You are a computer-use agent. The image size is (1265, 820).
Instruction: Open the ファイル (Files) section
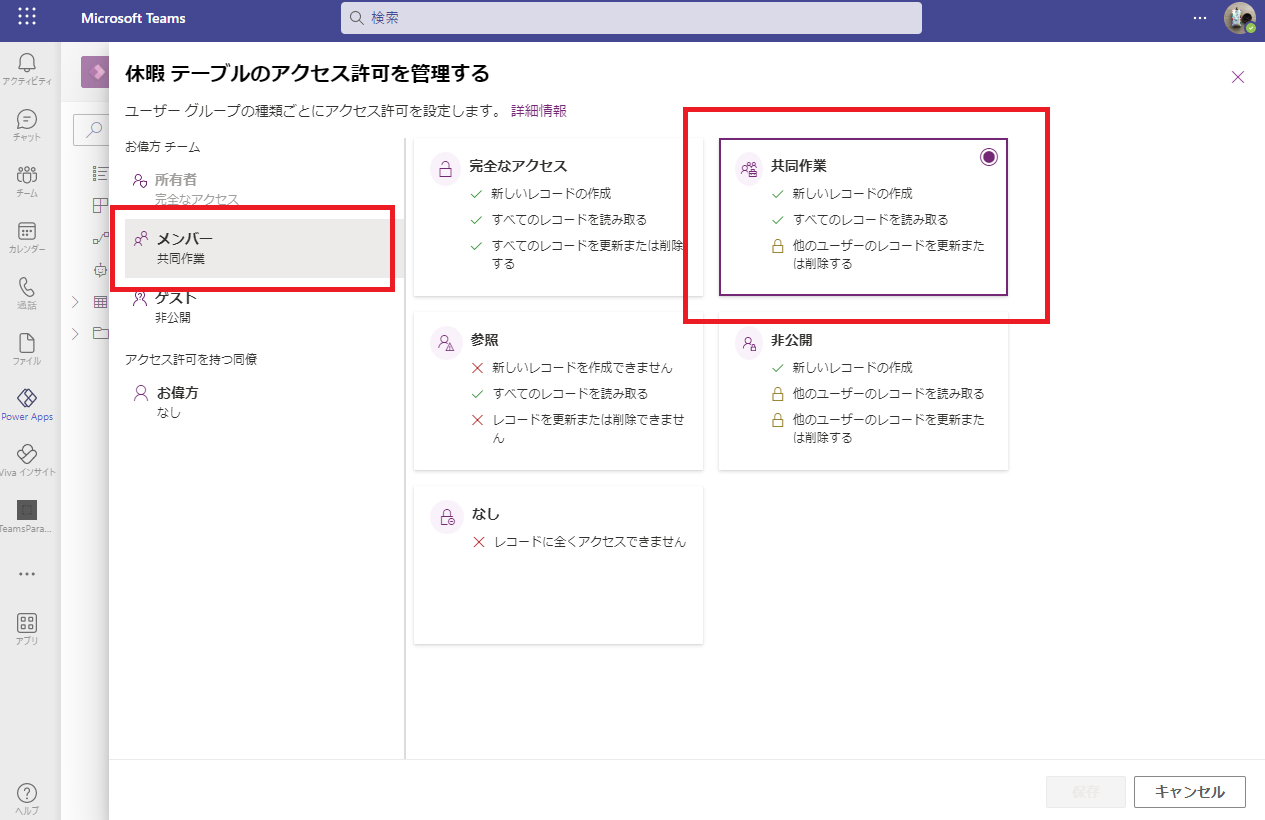coord(27,347)
